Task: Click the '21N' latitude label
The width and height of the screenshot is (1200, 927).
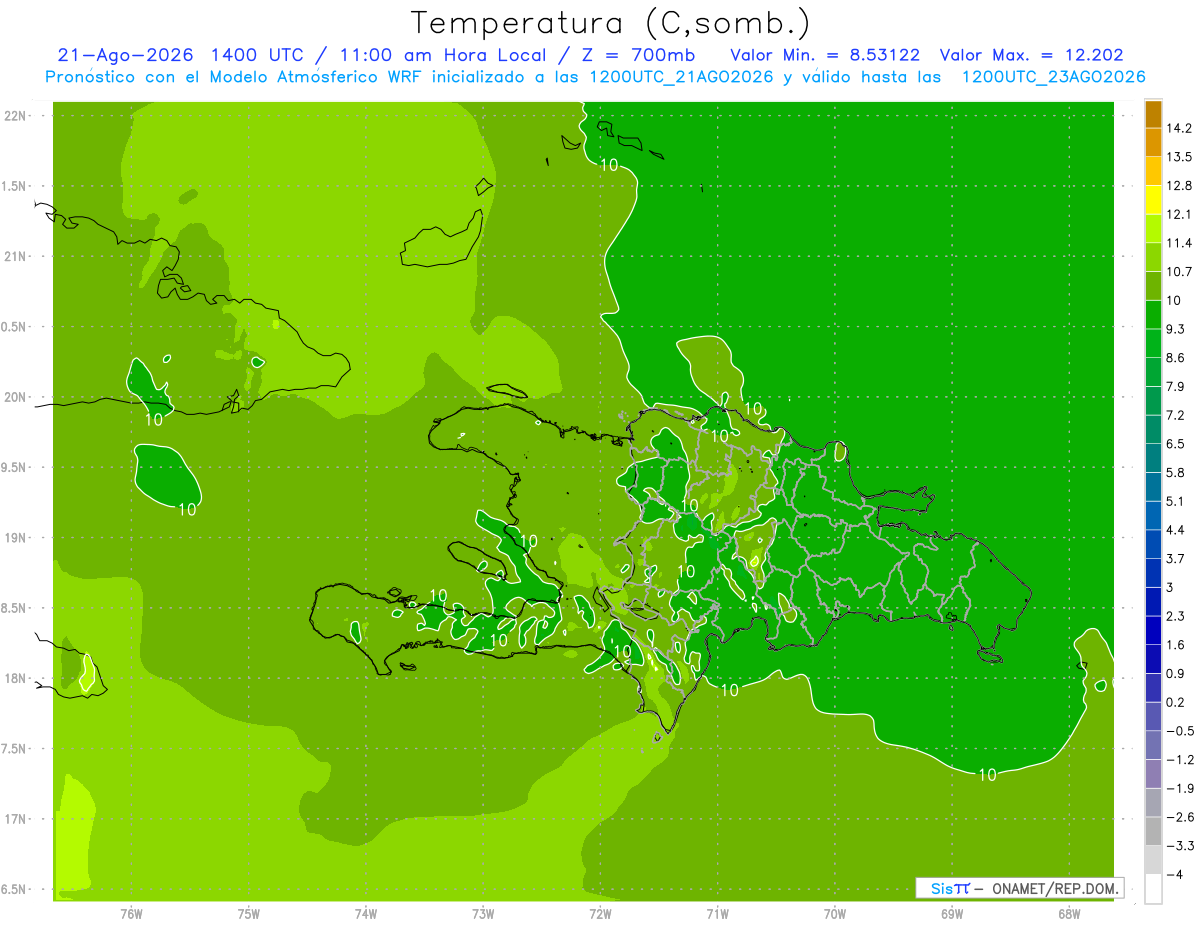Action: tap(17, 257)
